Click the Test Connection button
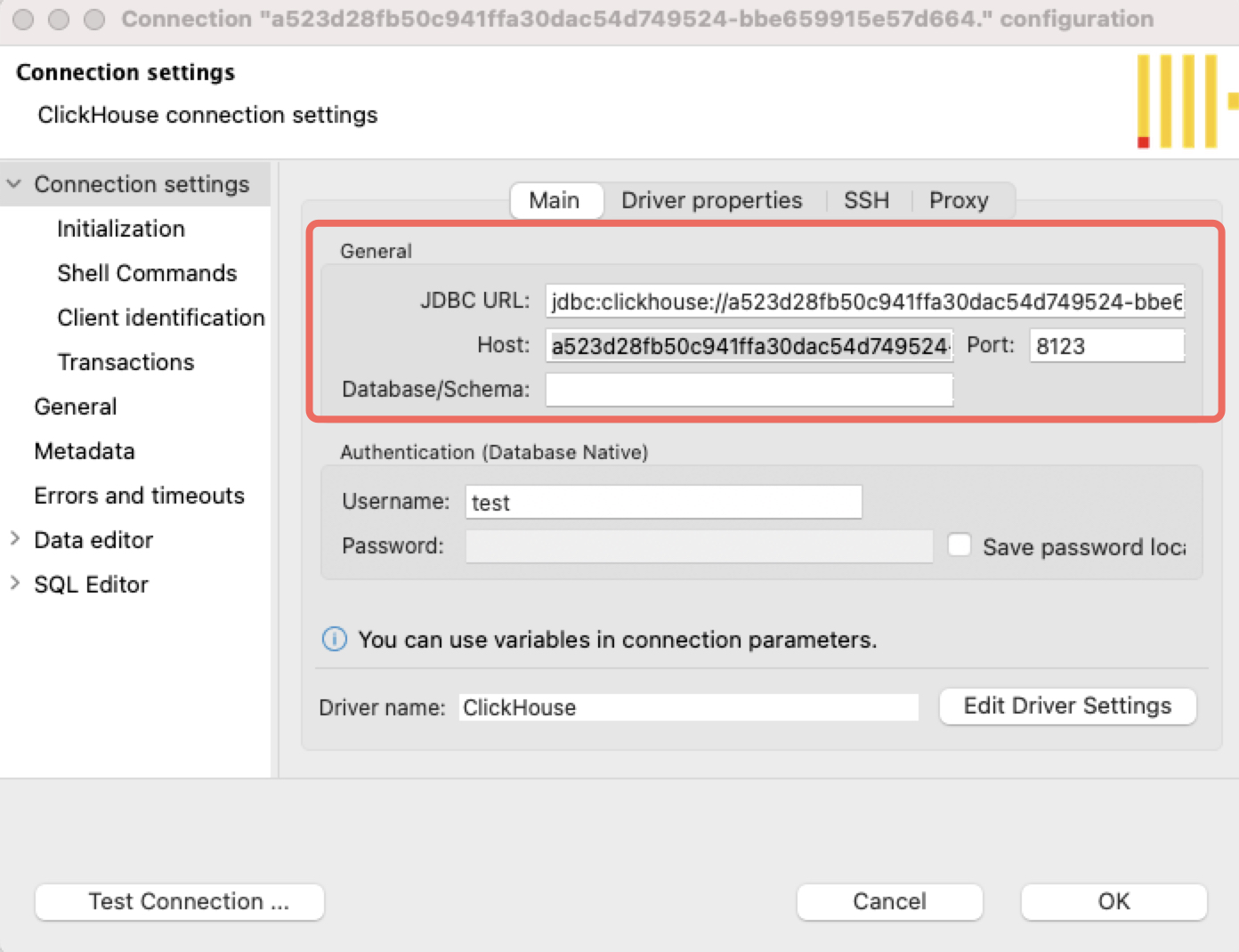Screen dimensions: 1239x952 [179, 901]
